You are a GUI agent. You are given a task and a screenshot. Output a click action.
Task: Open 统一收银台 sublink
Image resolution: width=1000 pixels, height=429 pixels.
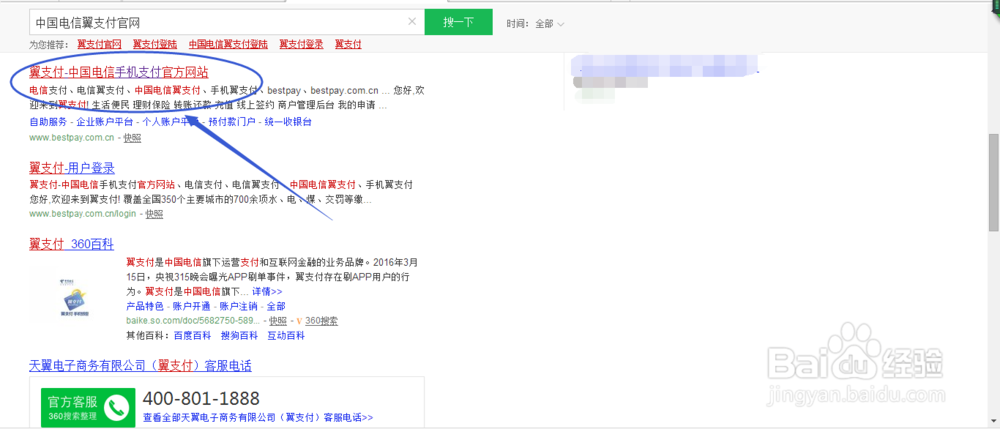point(288,122)
